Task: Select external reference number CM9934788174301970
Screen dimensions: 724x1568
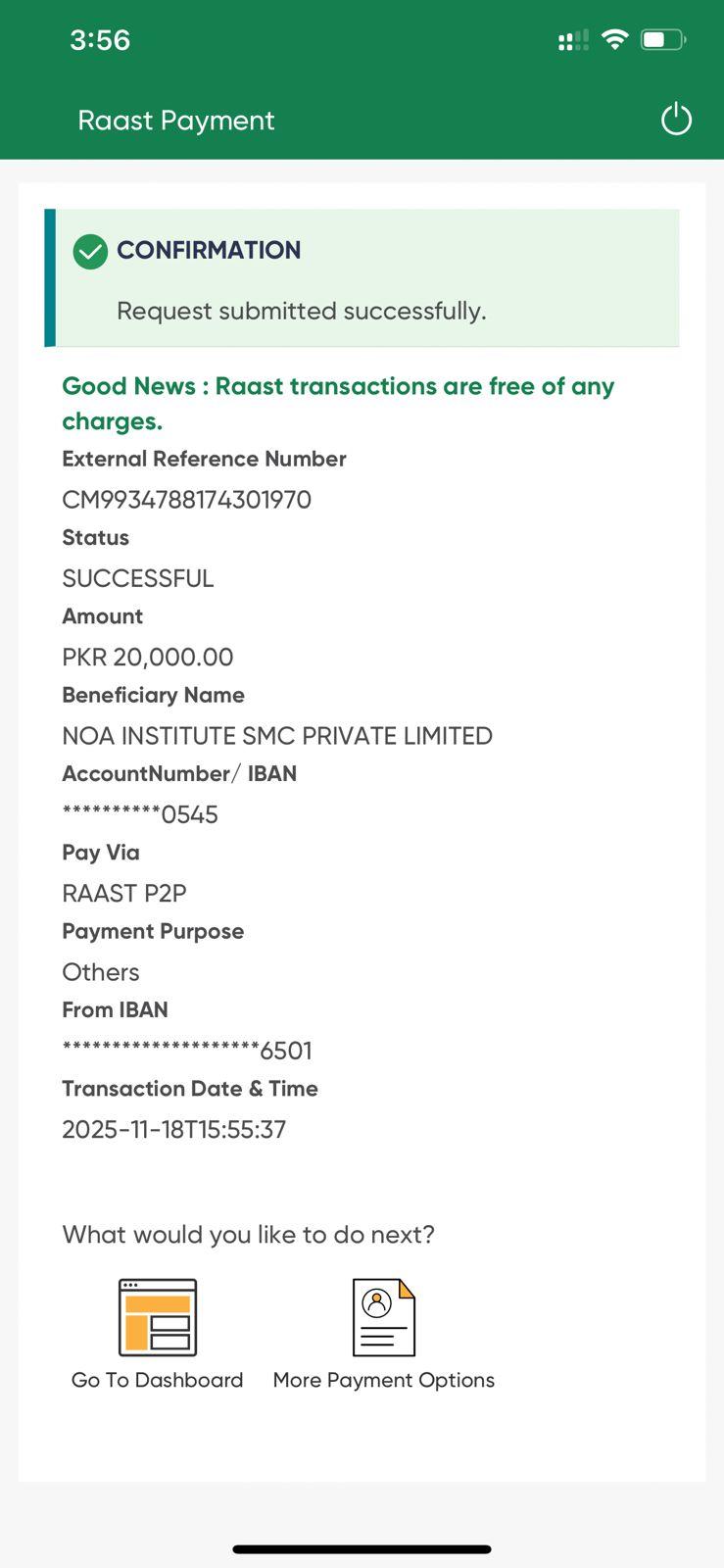Action: tap(186, 500)
